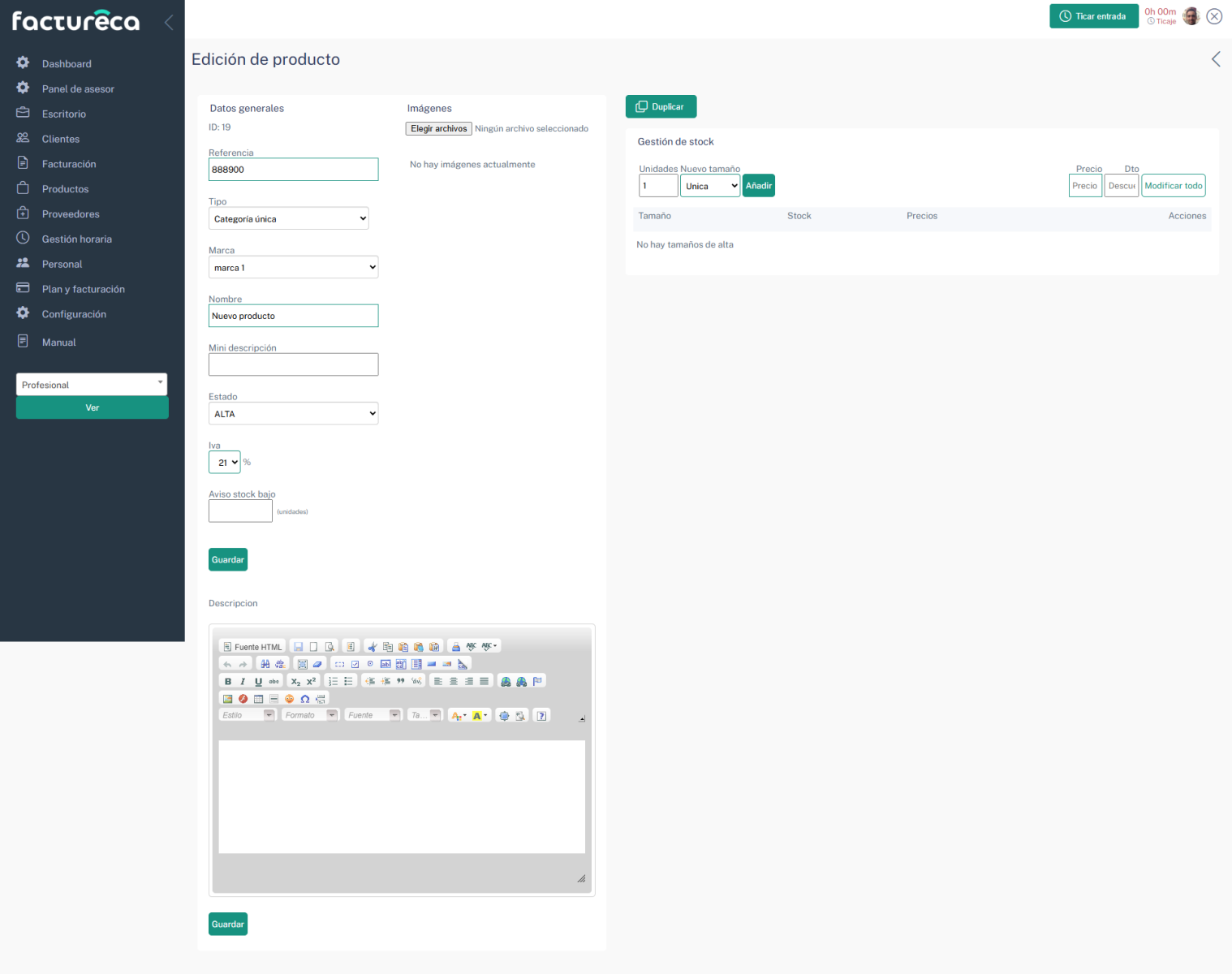Screen dimensions: 1232x974
Task: Click the editor radio button form-element icon
Action: [370, 664]
